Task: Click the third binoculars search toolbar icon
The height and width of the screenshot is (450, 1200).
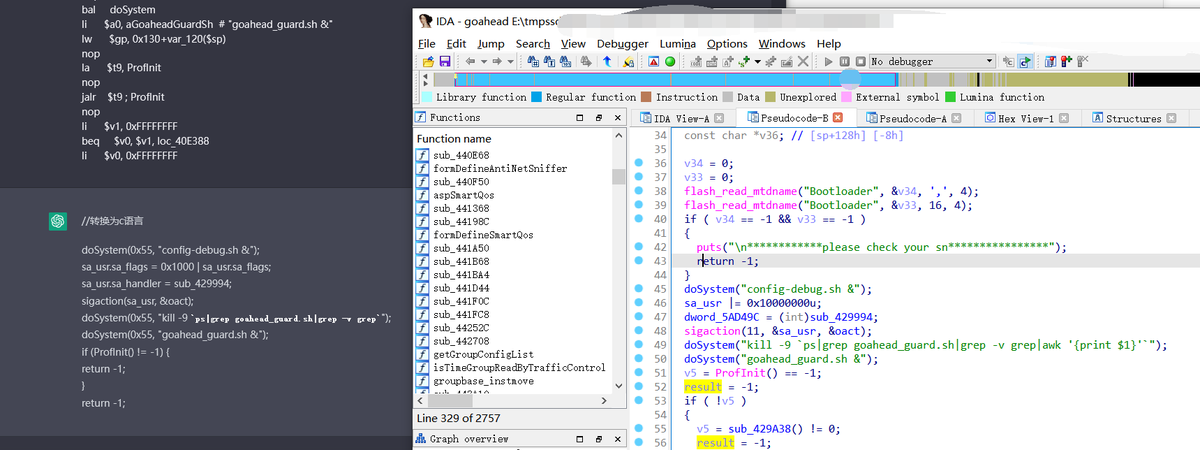Action: coord(565,62)
